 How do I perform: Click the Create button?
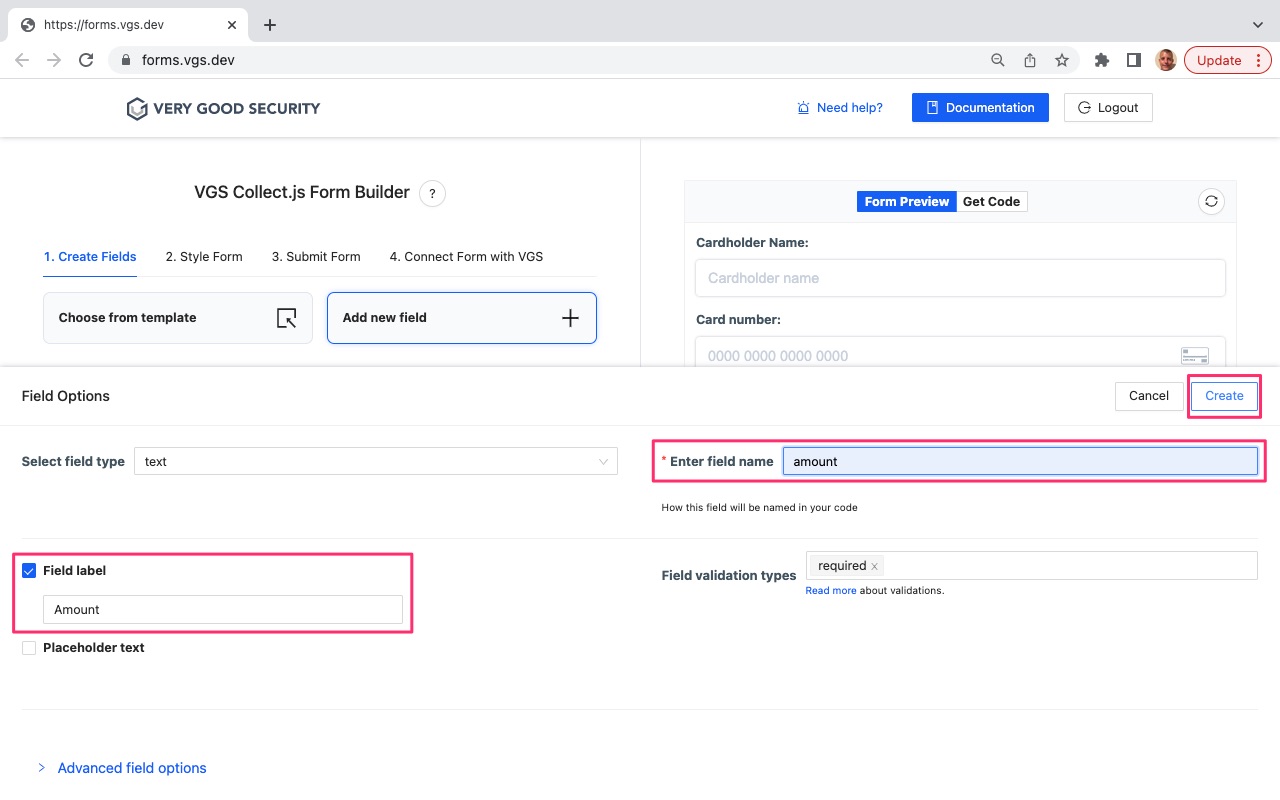(1224, 396)
